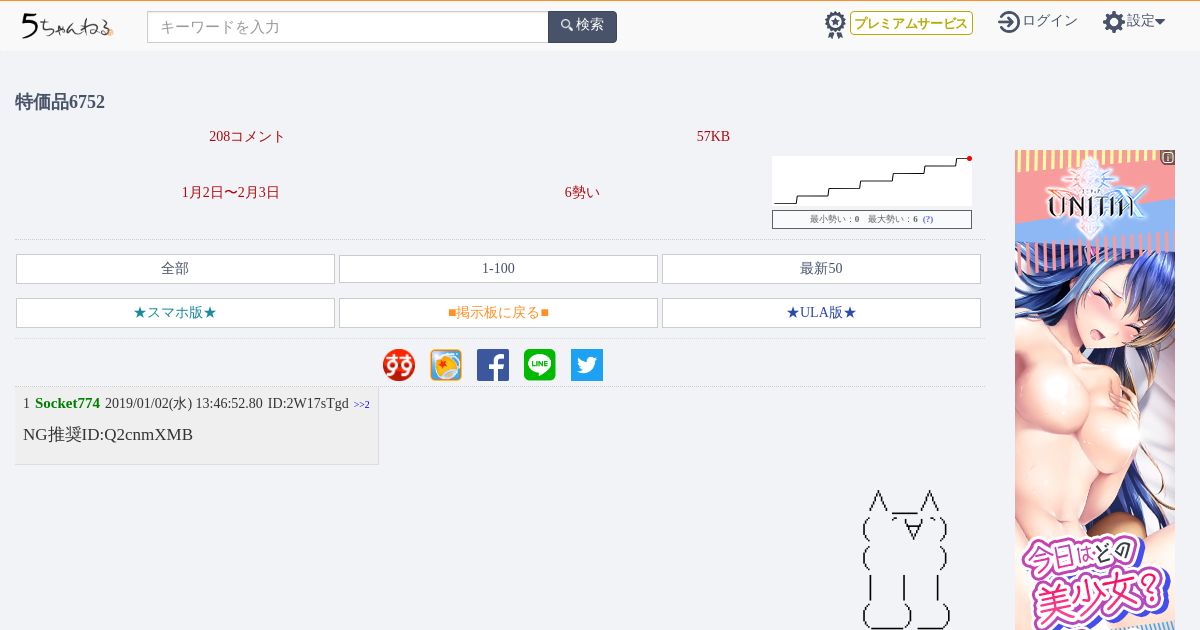Click the NG推奨ID:Q2cnmXMB post text
The width and height of the screenshot is (1200, 630).
[x=108, y=435]
